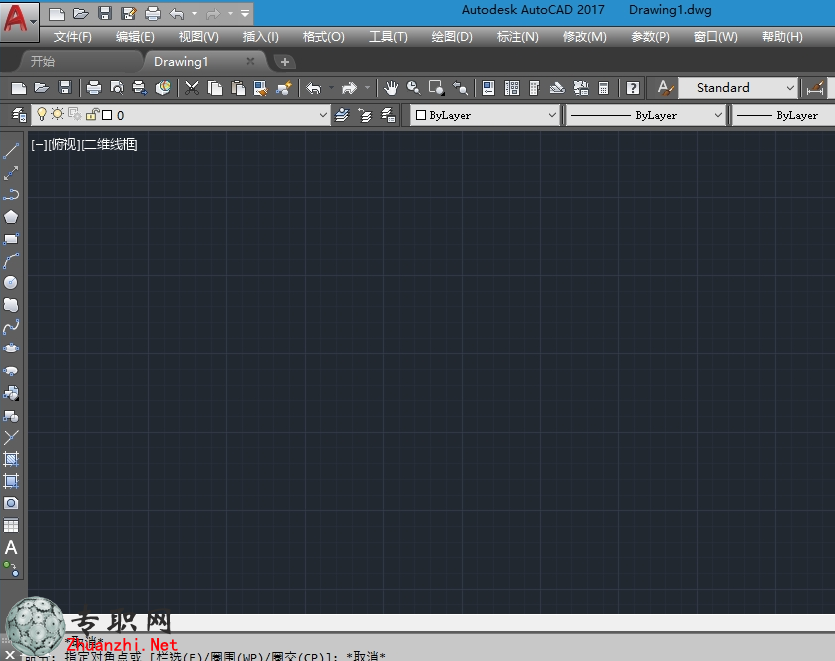Click the Zoom Previous icon
Viewport: 835px width, 661px height.
click(x=460, y=88)
